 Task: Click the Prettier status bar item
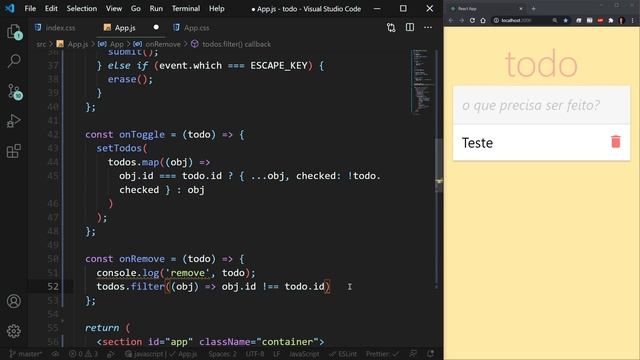coord(382,354)
